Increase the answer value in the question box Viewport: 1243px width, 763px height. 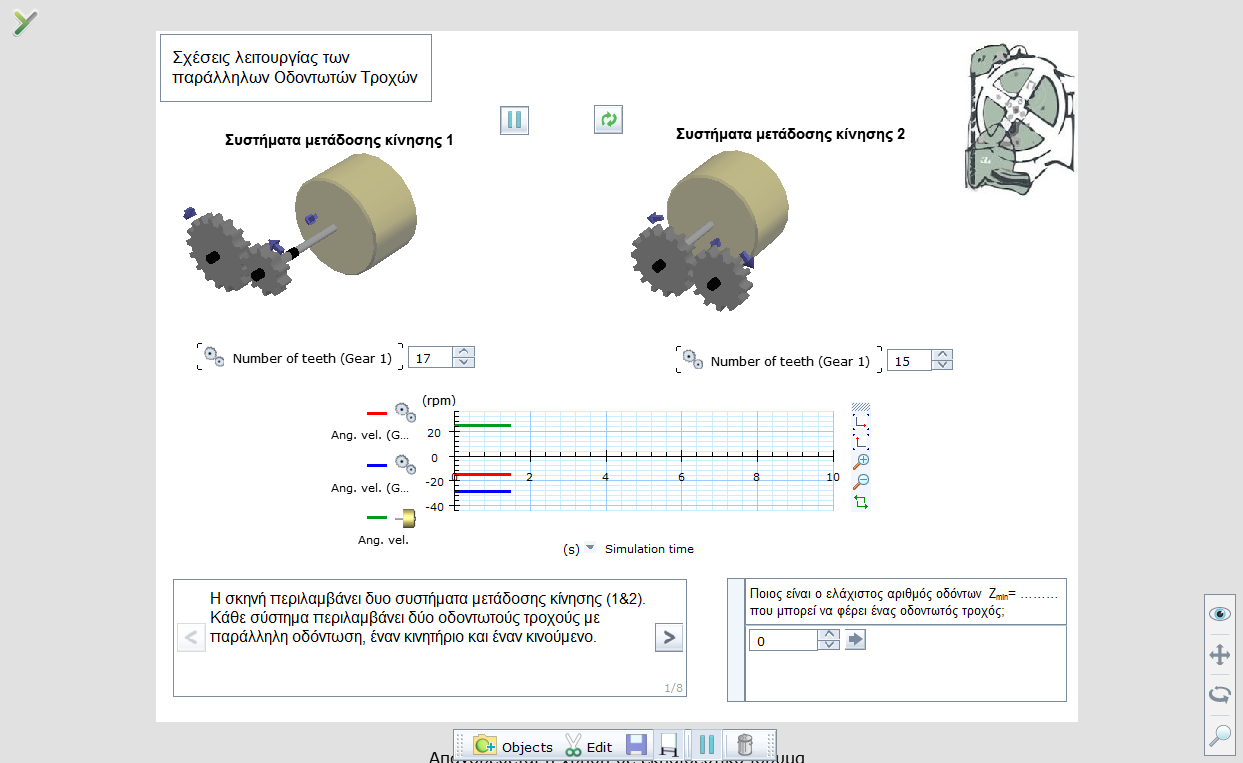(828, 634)
